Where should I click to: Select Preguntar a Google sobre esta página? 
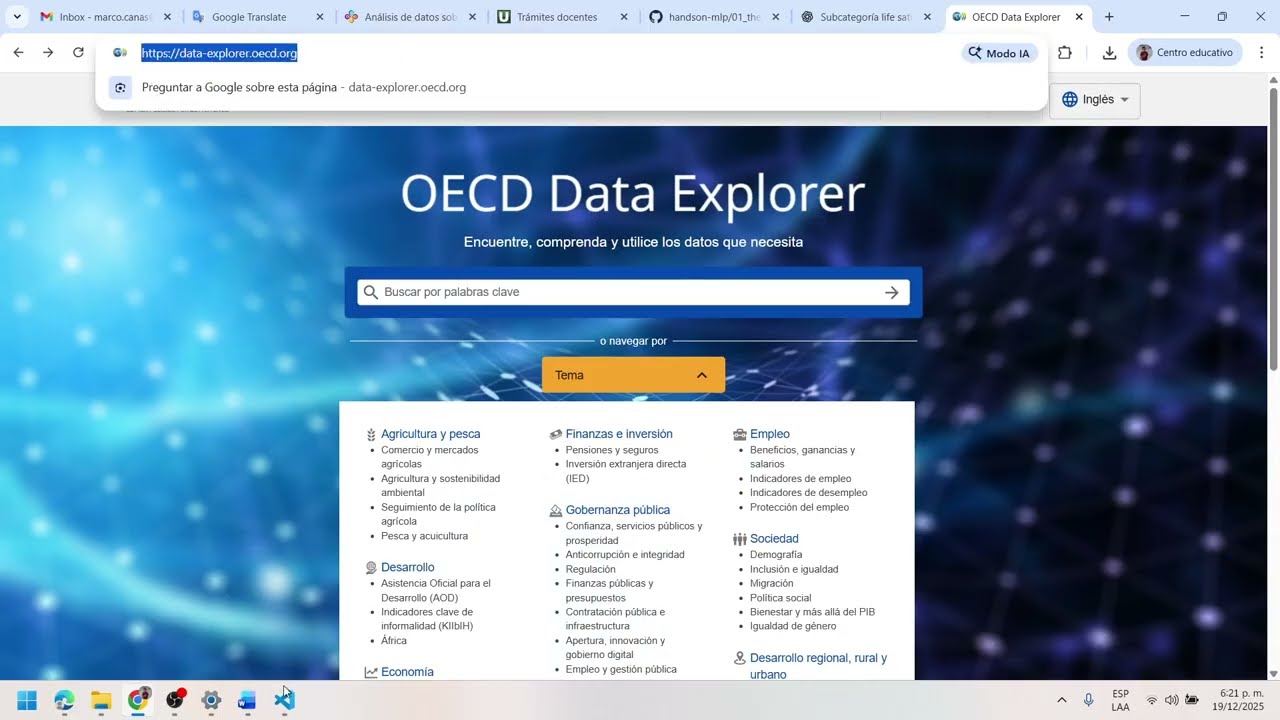tap(571, 87)
